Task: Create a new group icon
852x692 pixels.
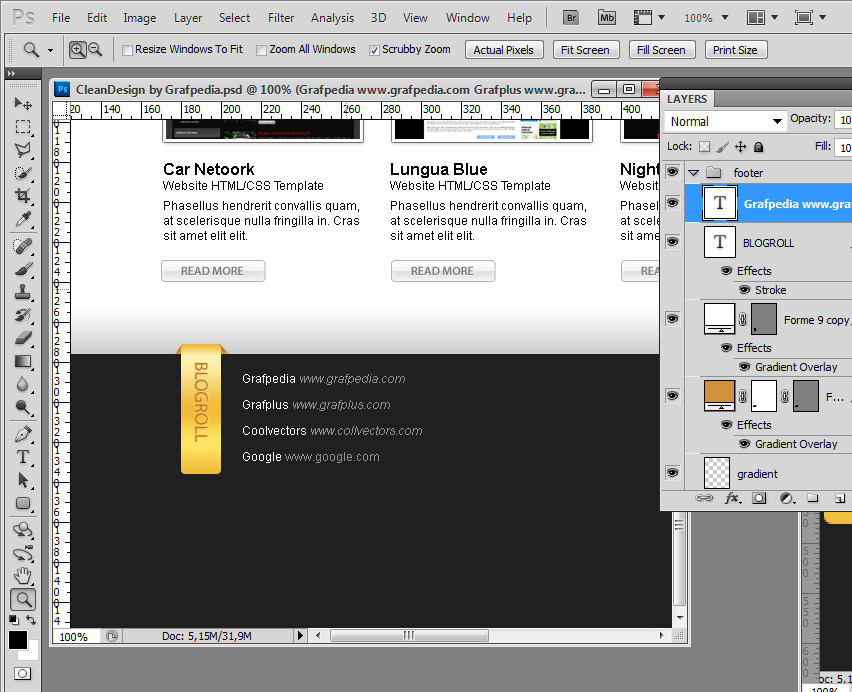Action: click(x=812, y=498)
